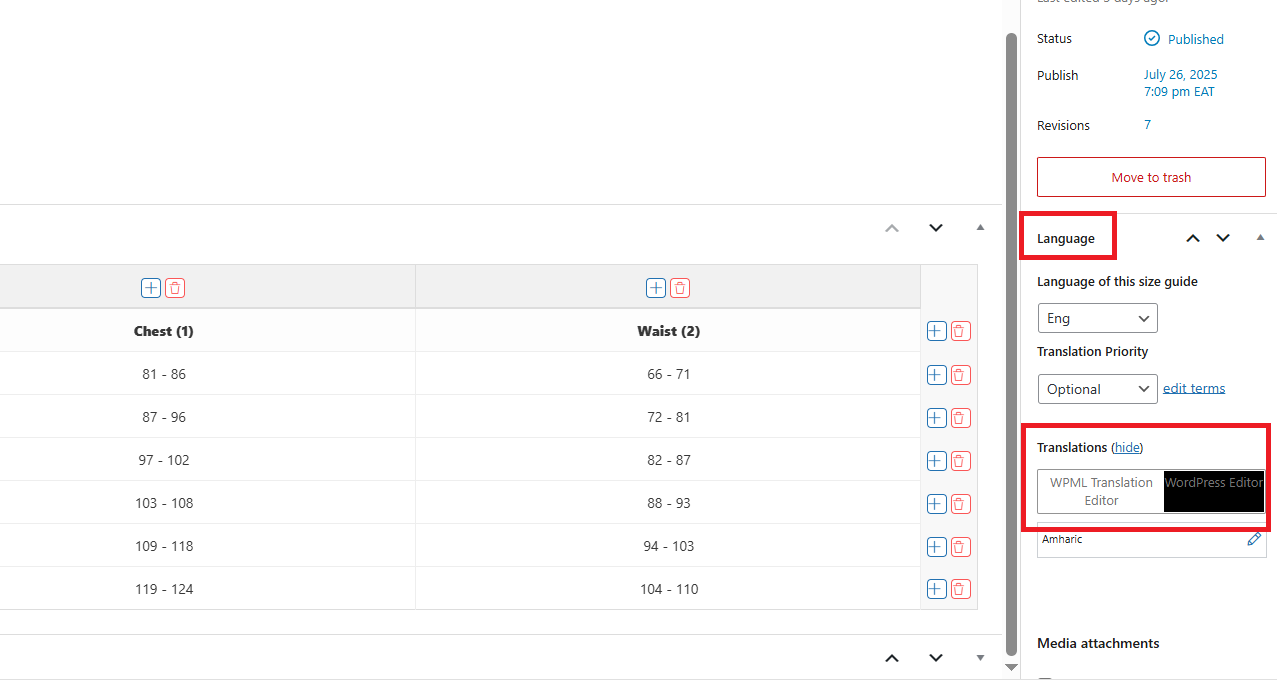Click the 94 - 103 waist cell
The width and height of the screenshot is (1277, 683).
click(669, 546)
